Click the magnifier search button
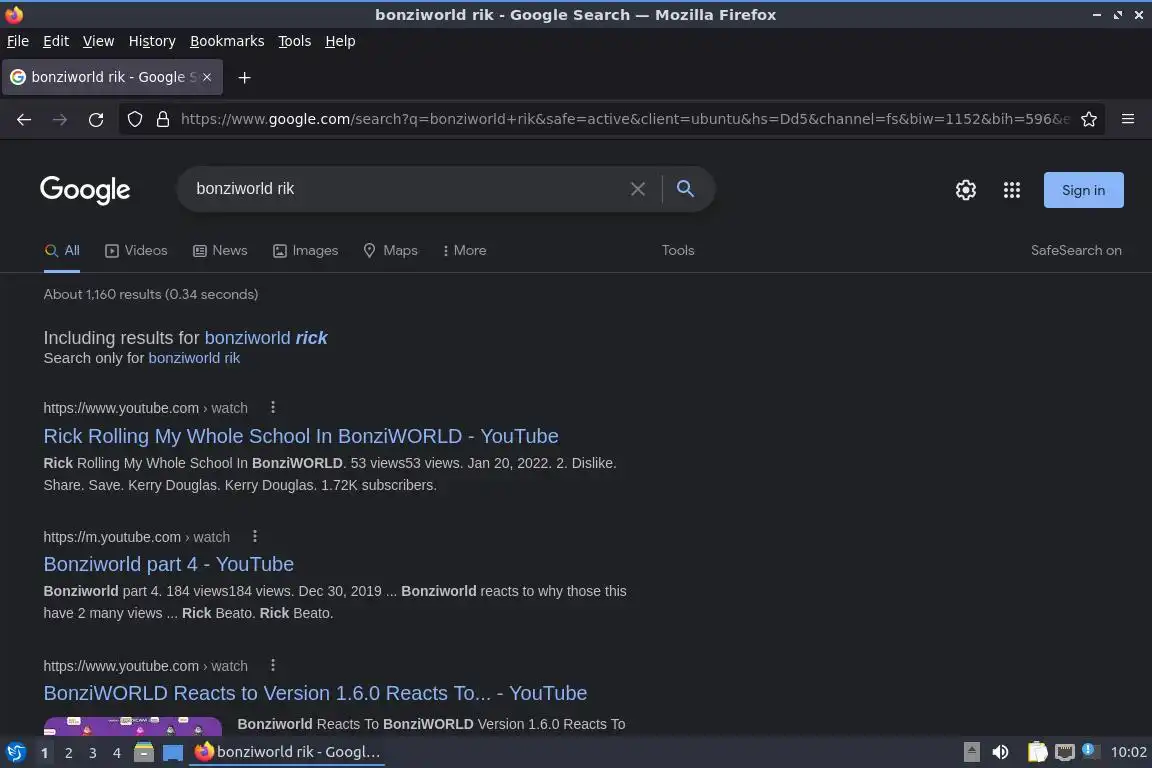The height and width of the screenshot is (768, 1152). pyautogui.click(x=685, y=189)
